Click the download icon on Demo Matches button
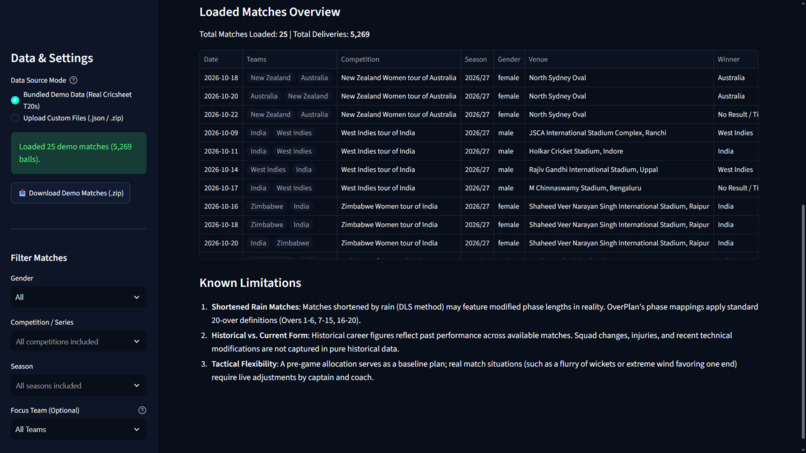This screenshot has height=453, width=806. point(22,193)
